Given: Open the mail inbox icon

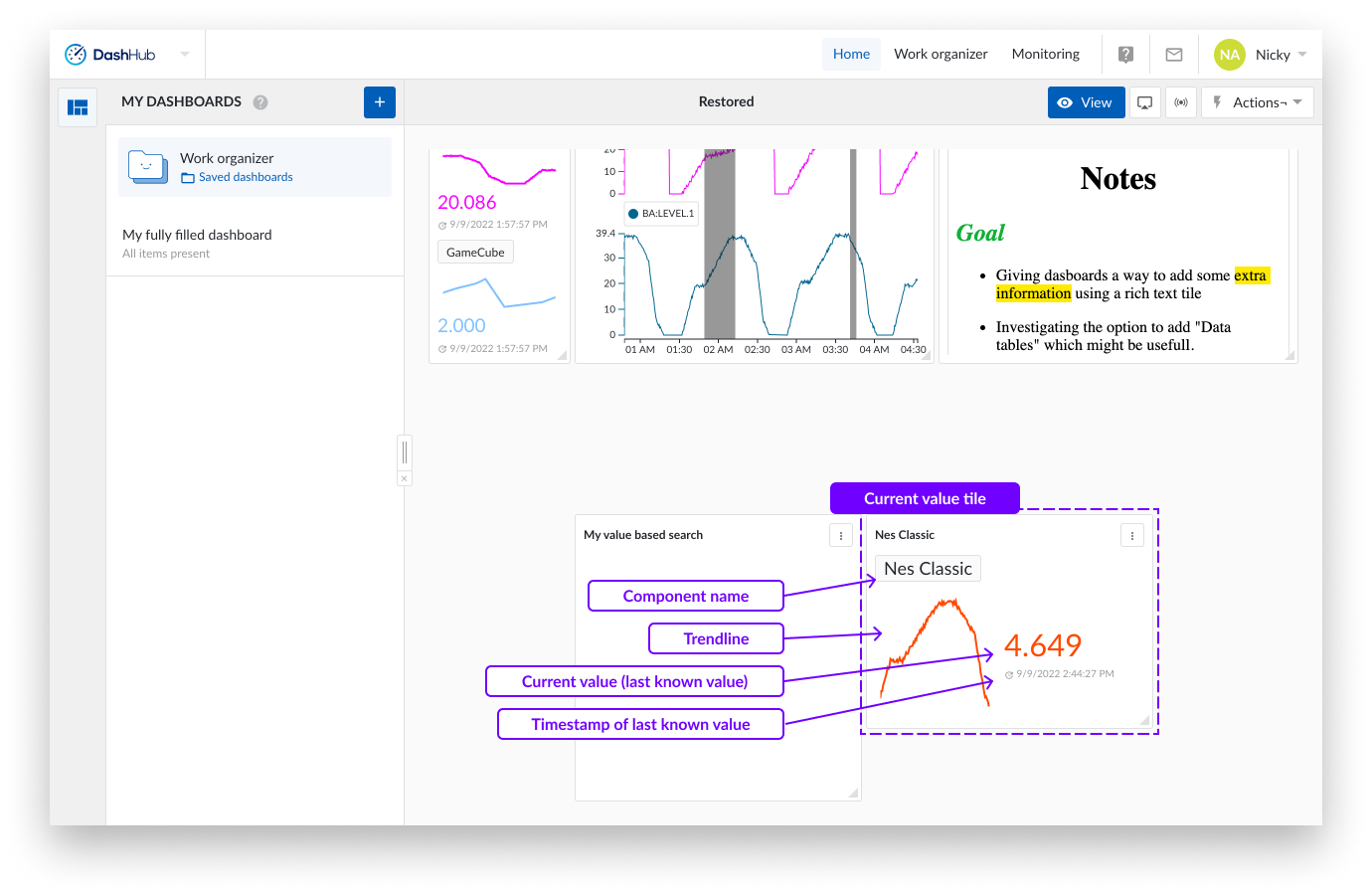Looking at the screenshot, I should [1174, 55].
